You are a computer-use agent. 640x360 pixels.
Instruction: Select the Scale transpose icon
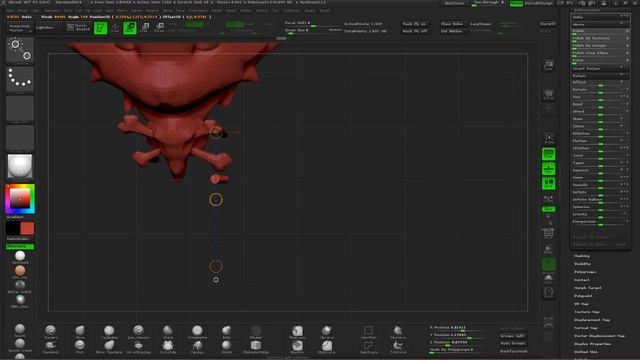[144, 28]
